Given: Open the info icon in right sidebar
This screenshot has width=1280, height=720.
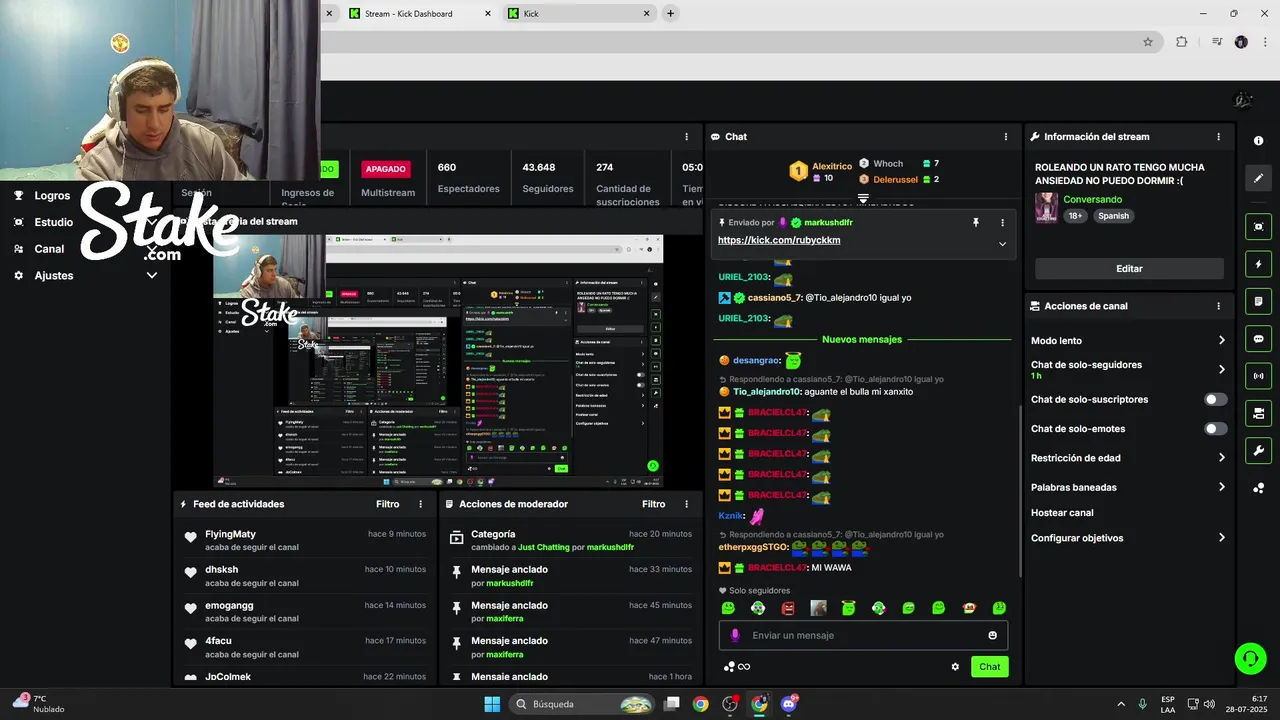Looking at the screenshot, I should 1259,141.
